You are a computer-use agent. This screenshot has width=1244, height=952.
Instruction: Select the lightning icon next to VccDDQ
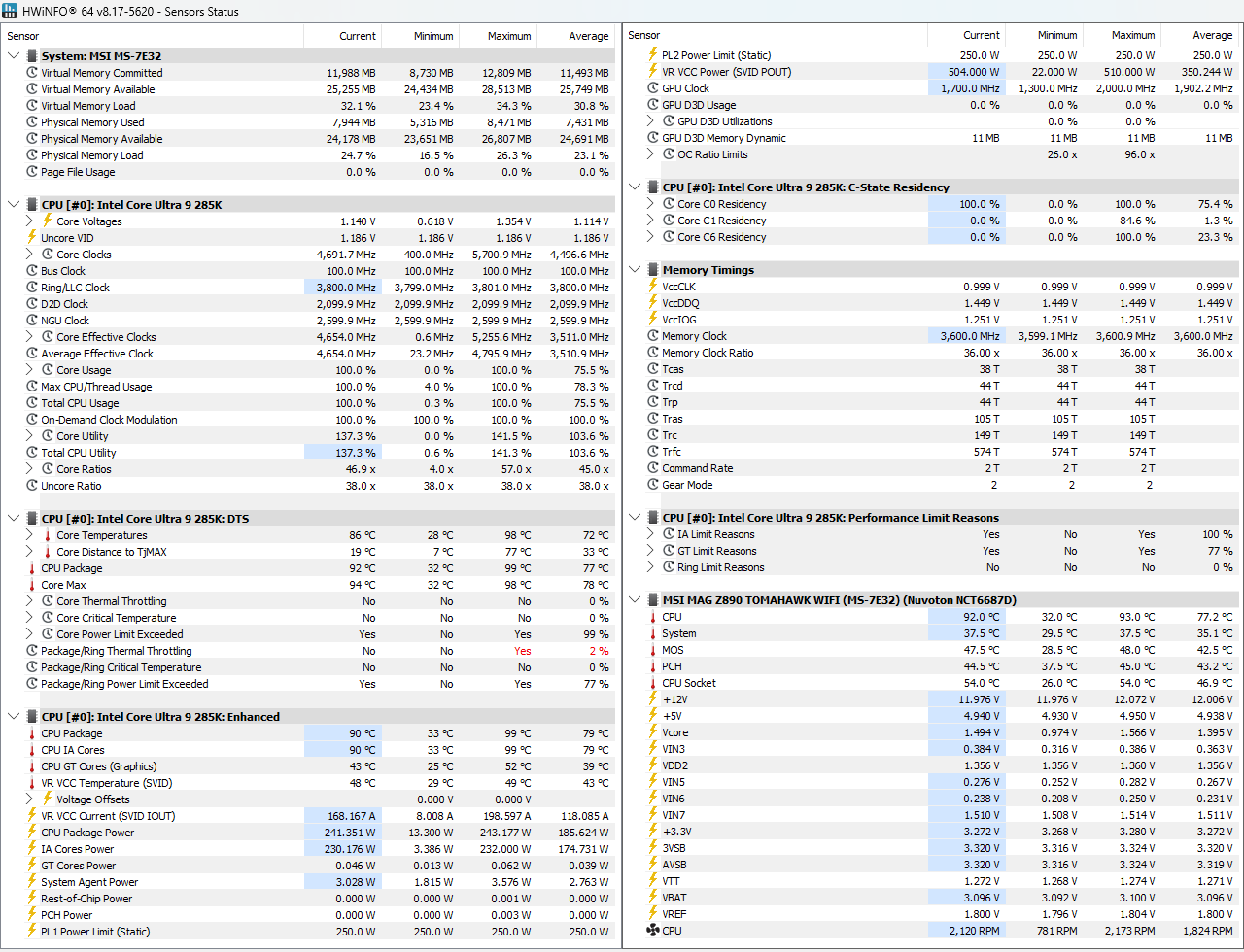click(653, 303)
